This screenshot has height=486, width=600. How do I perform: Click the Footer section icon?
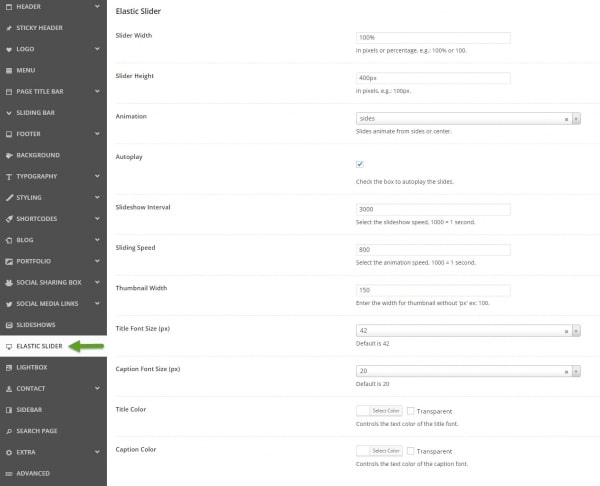click(x=9, y=134)
